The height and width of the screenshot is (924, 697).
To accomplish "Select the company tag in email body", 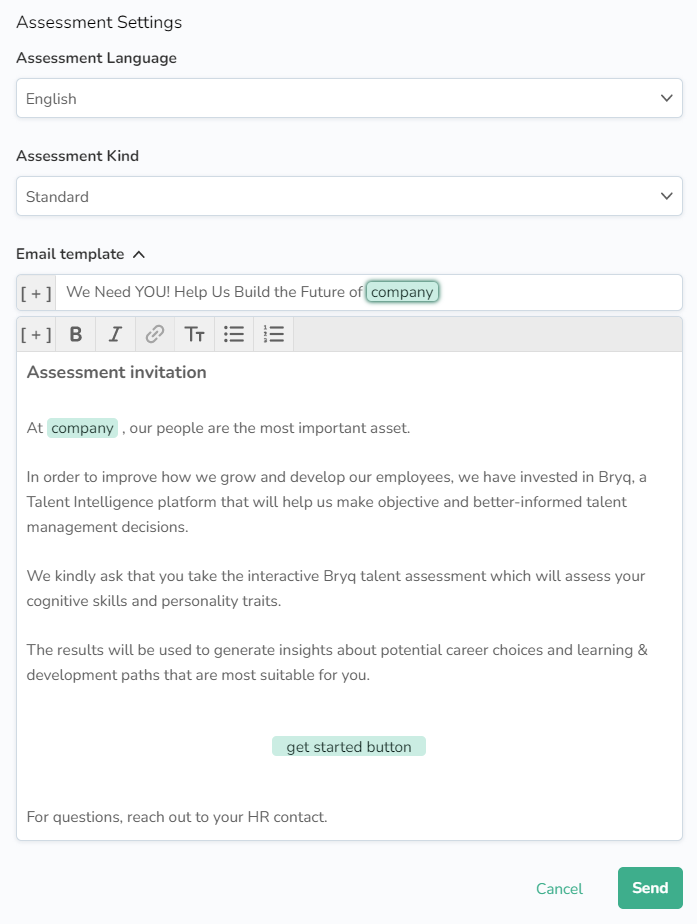I will pos(82,428).
